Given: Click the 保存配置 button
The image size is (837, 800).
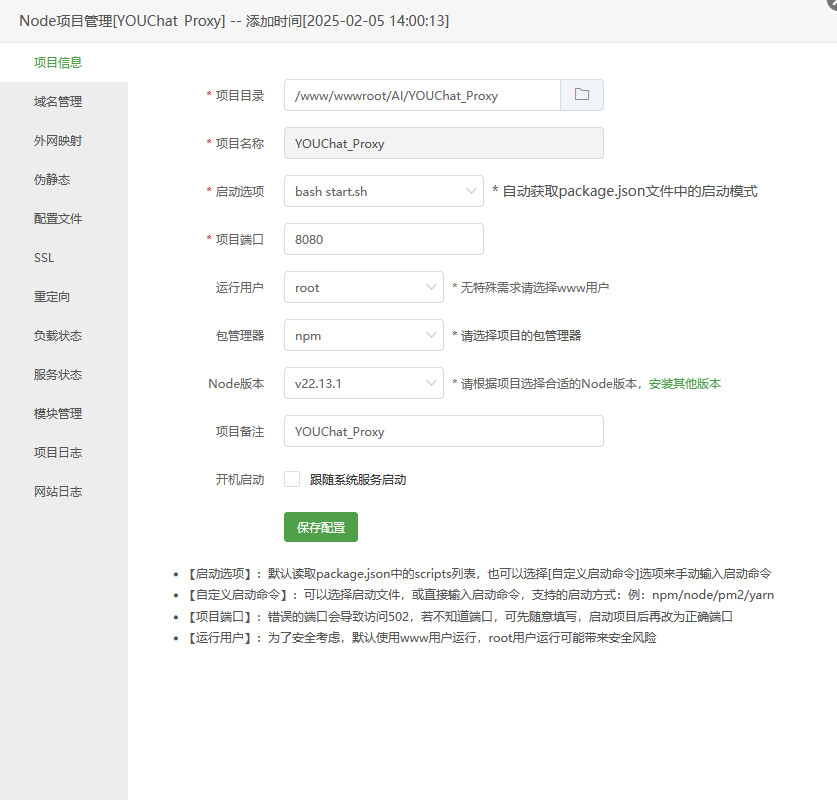Looking at the screenshot, I should (x=320, y=527).
